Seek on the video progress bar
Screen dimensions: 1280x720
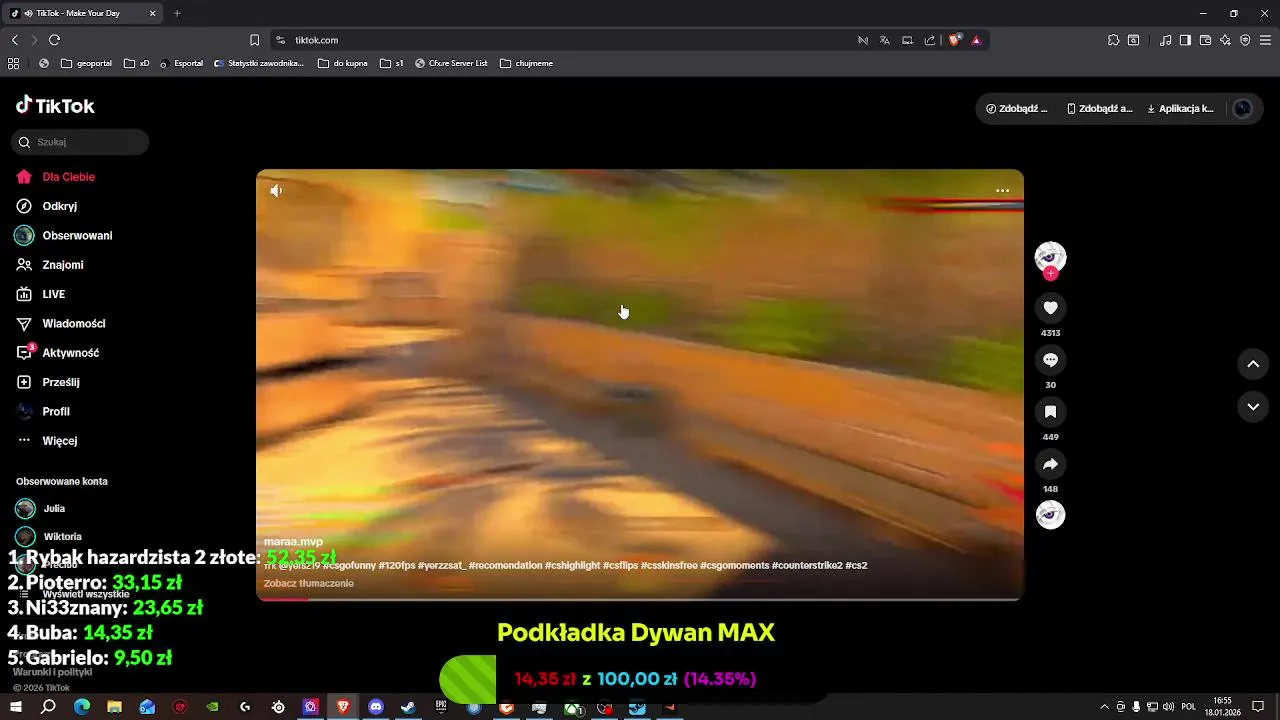tap(640, 599)
